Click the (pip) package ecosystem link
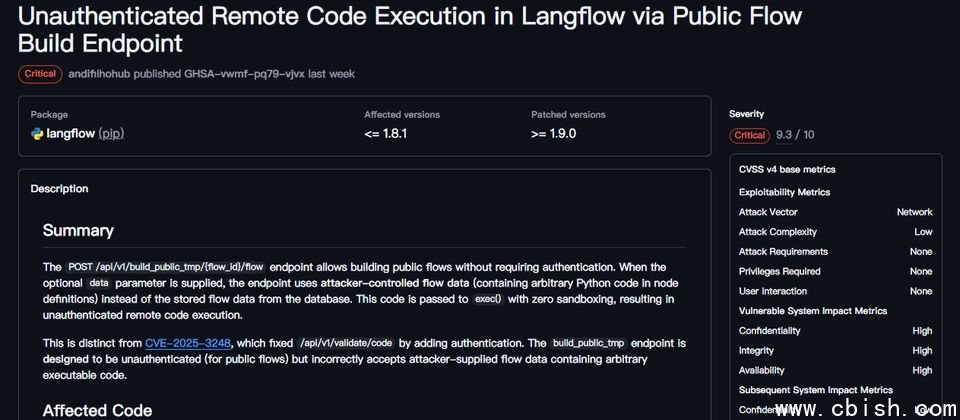The height and width of the screenshot is (420, 960). [x=111, y=133]
